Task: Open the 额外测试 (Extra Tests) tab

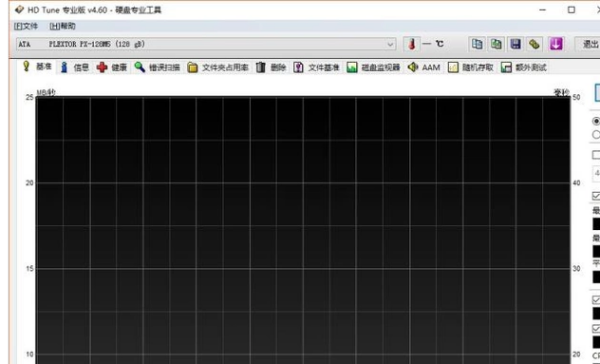Action: click(x=524, y=67)
